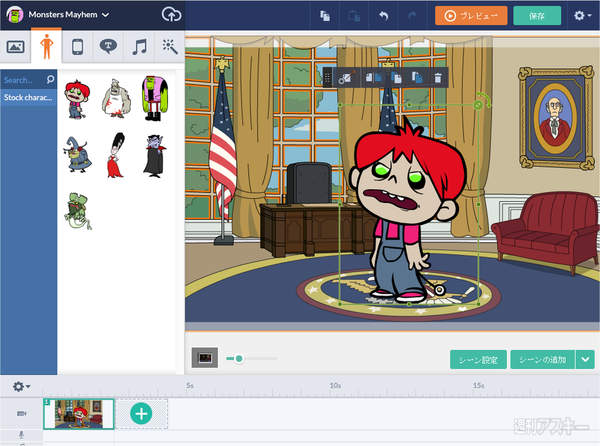
Task: Open the settings gear menu at top right
Action: pyautogui.click(x=582, y=16)
